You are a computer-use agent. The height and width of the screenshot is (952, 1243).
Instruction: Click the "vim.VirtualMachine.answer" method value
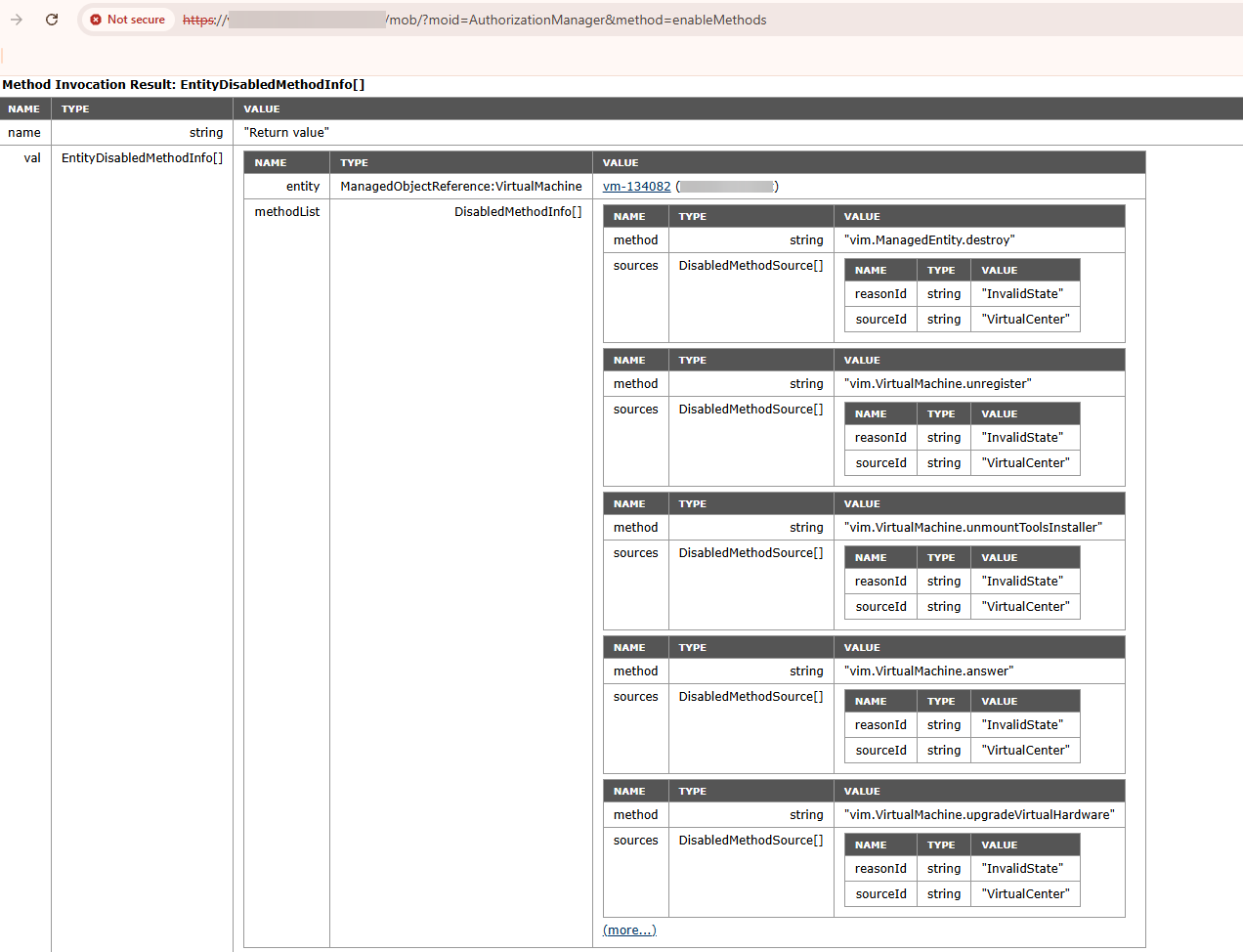(x=928, y=671)
